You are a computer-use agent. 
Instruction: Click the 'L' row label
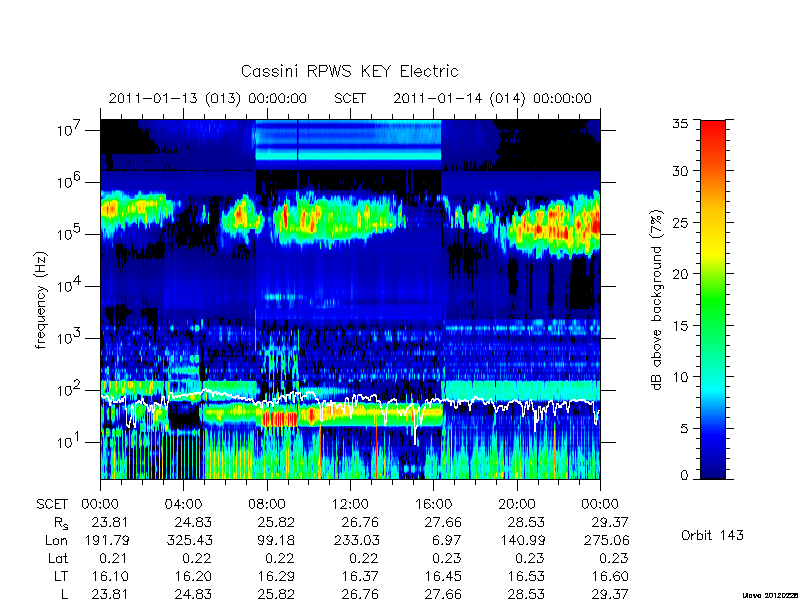[x=63, y=594]
